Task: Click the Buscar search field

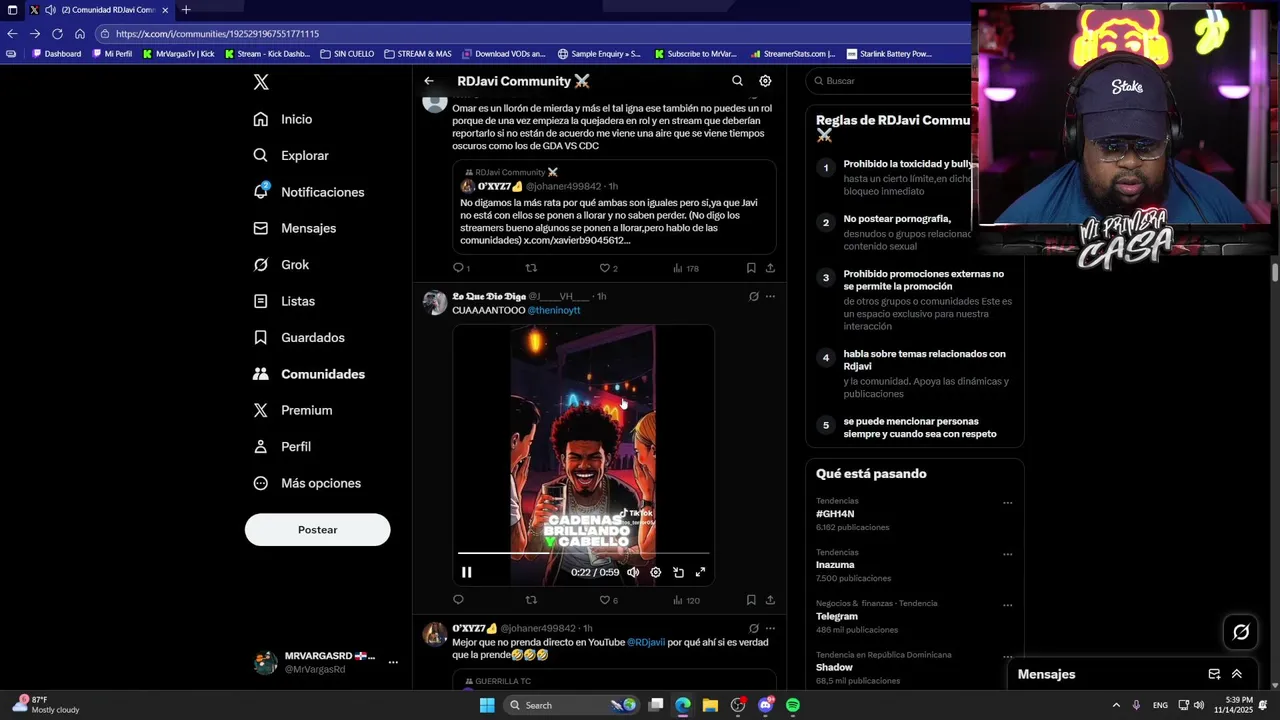Action: pos(890,81)
